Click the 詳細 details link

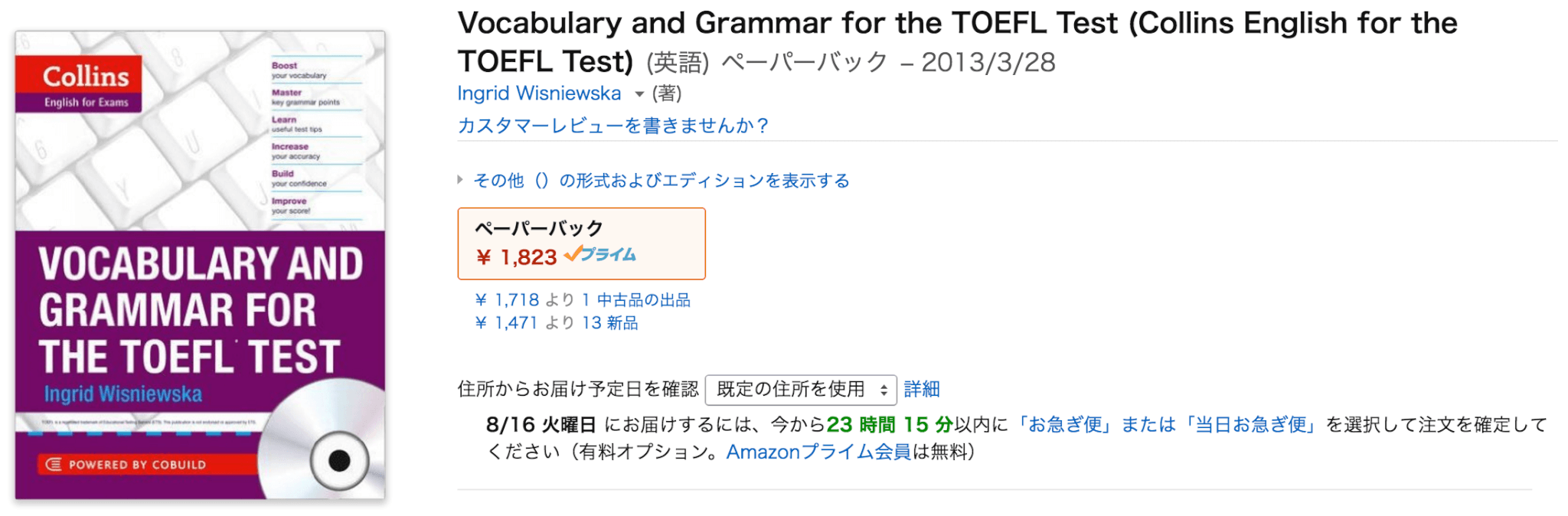click(922, 390)
